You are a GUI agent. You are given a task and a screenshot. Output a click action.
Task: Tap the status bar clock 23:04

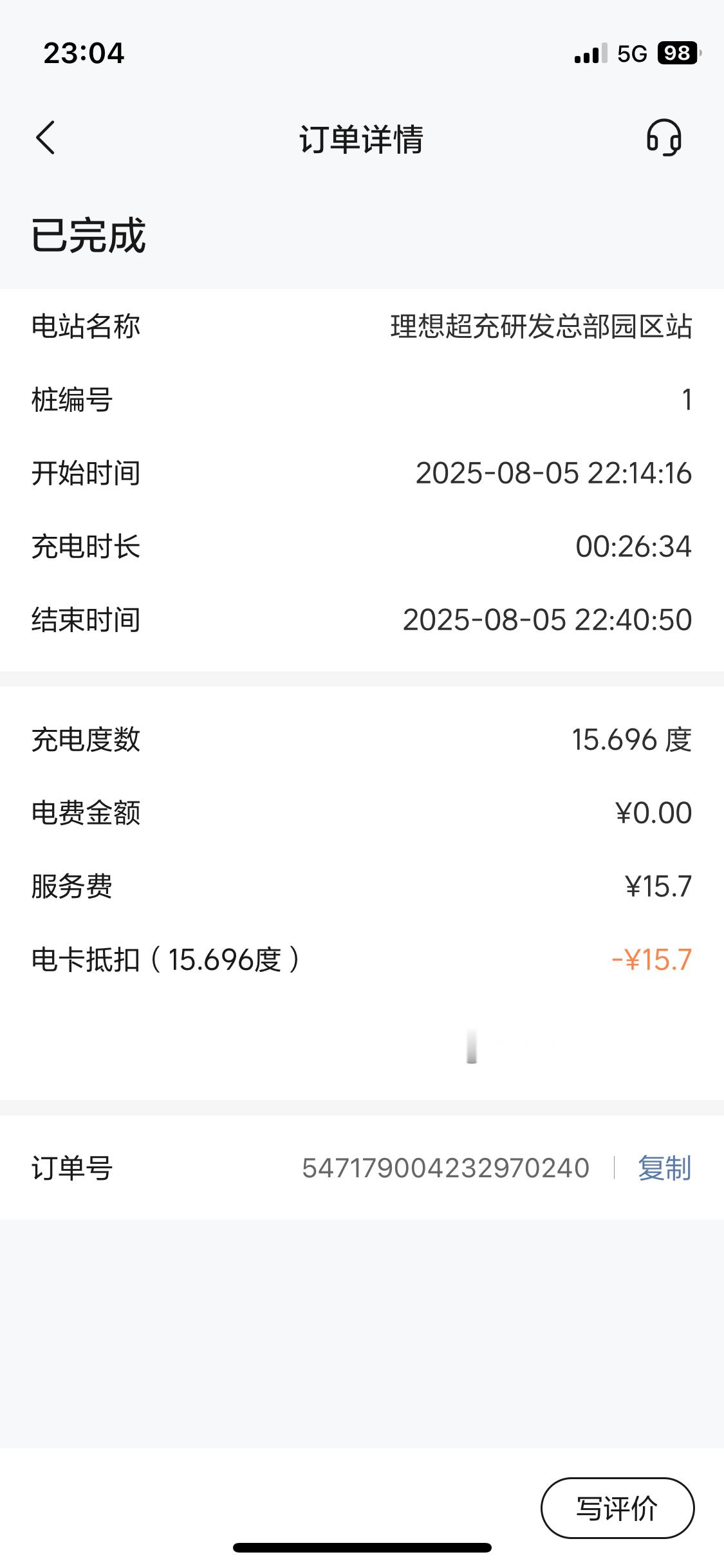[x=84, y=53]
